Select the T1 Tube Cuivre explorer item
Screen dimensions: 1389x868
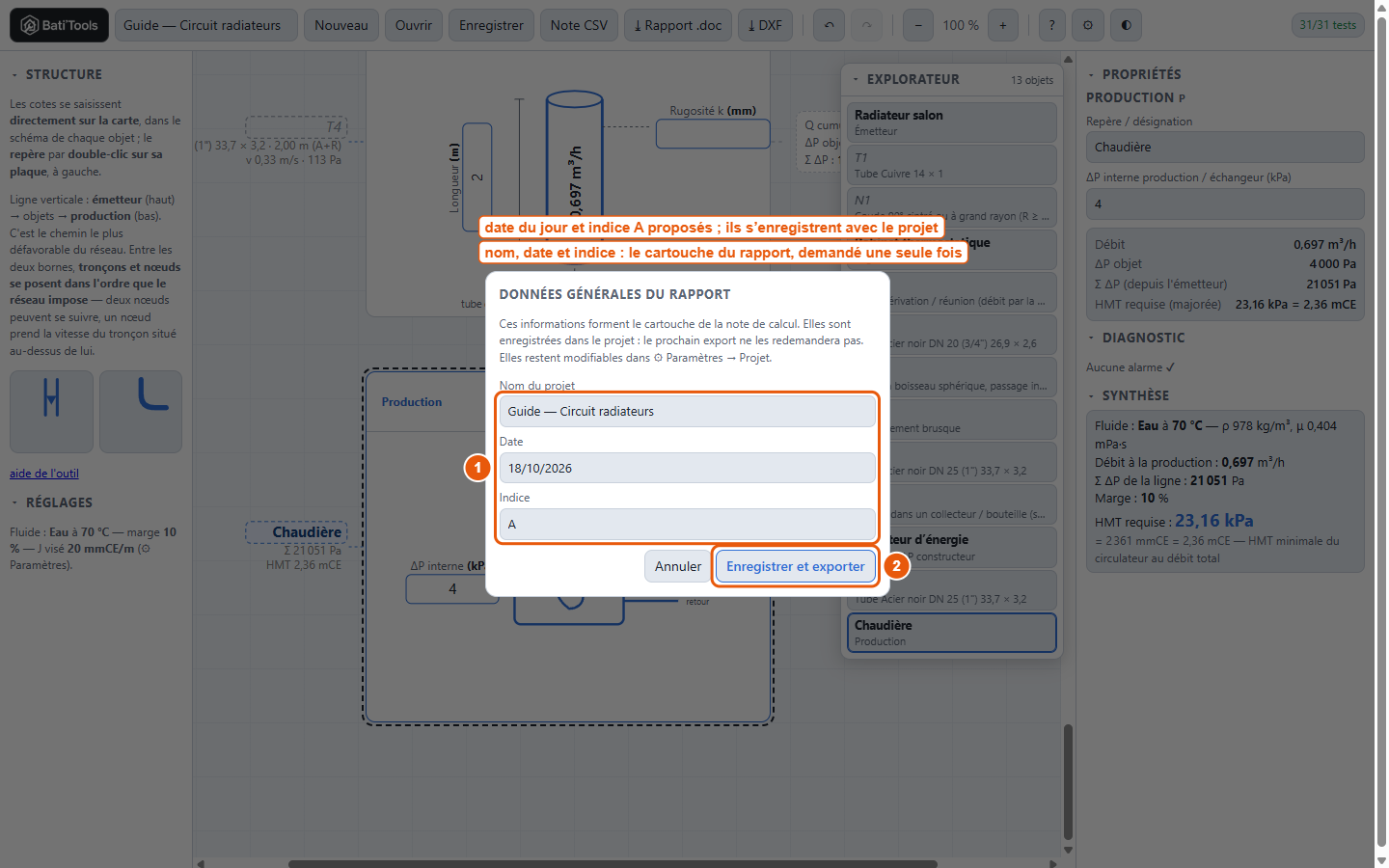[x=952, y=165]
